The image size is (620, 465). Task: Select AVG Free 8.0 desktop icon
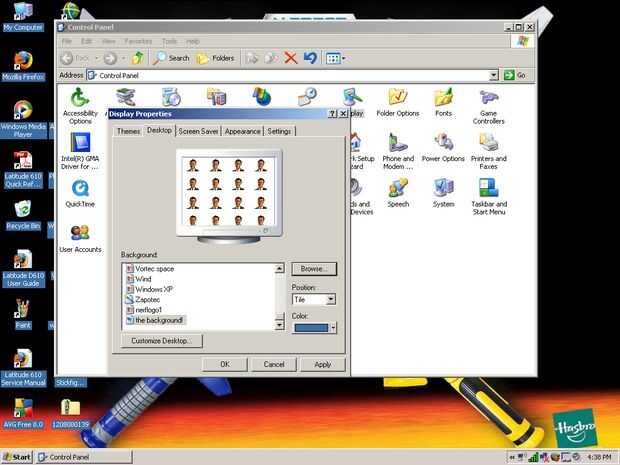click(23, 414)
